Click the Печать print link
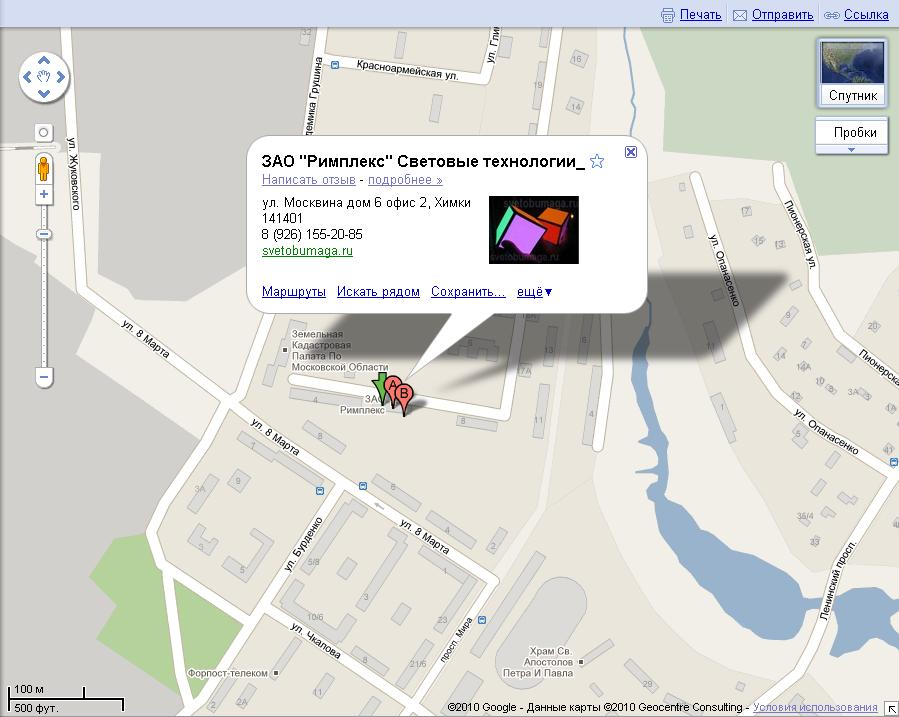 coord(700,15)
